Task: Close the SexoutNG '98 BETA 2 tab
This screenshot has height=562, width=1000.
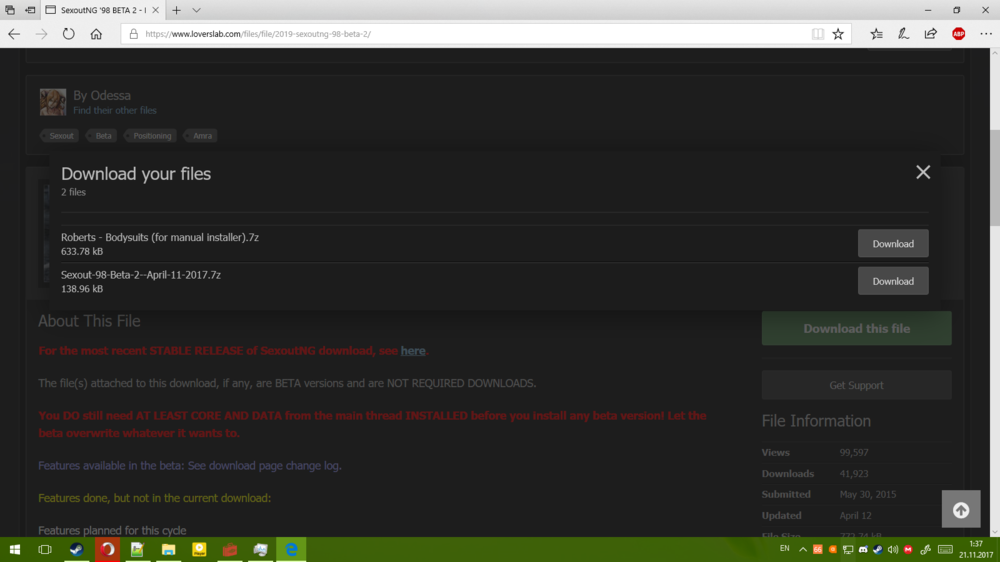Action: (155, 10)
